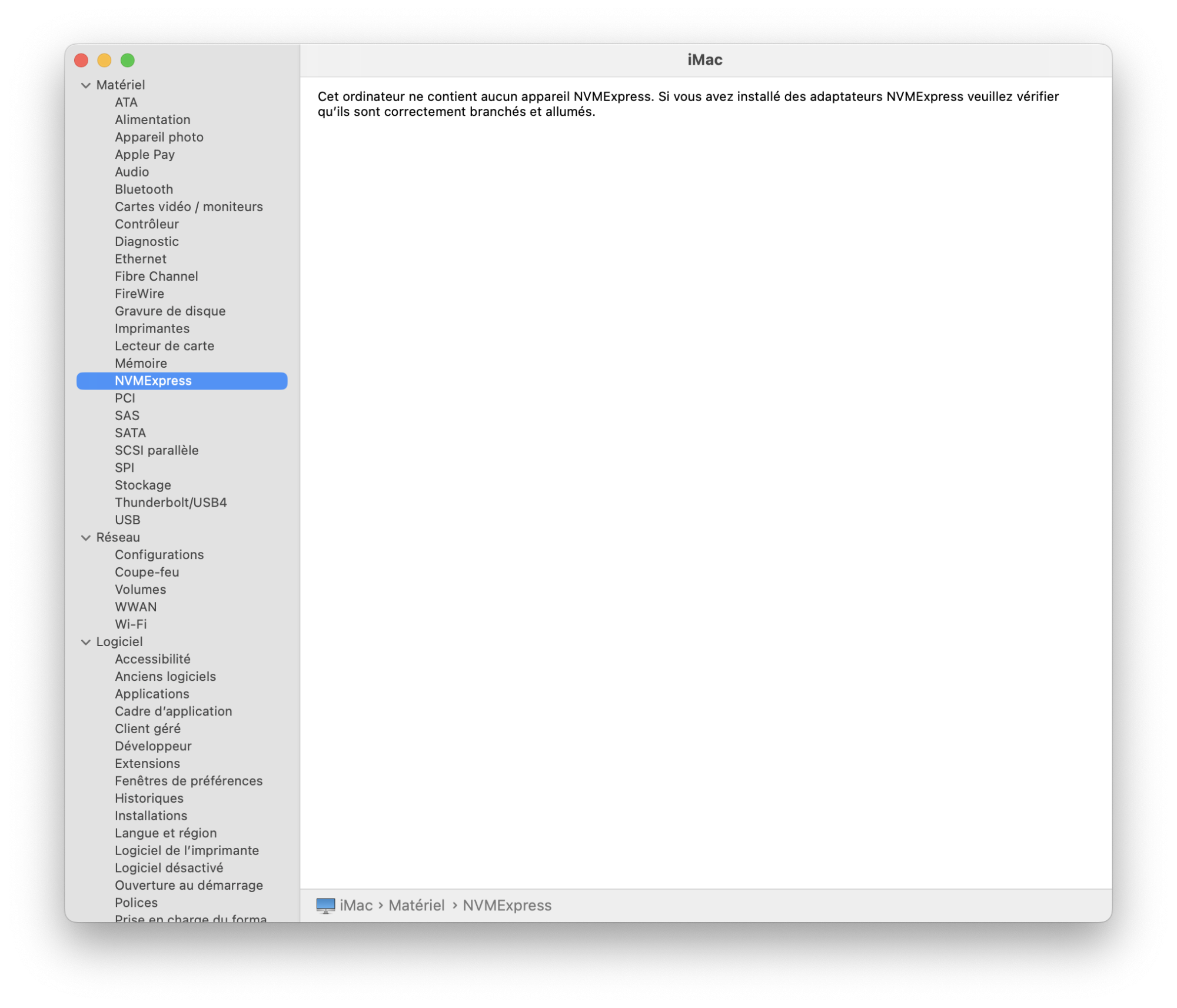Show Thunderbolt/USB4 information

171,503
